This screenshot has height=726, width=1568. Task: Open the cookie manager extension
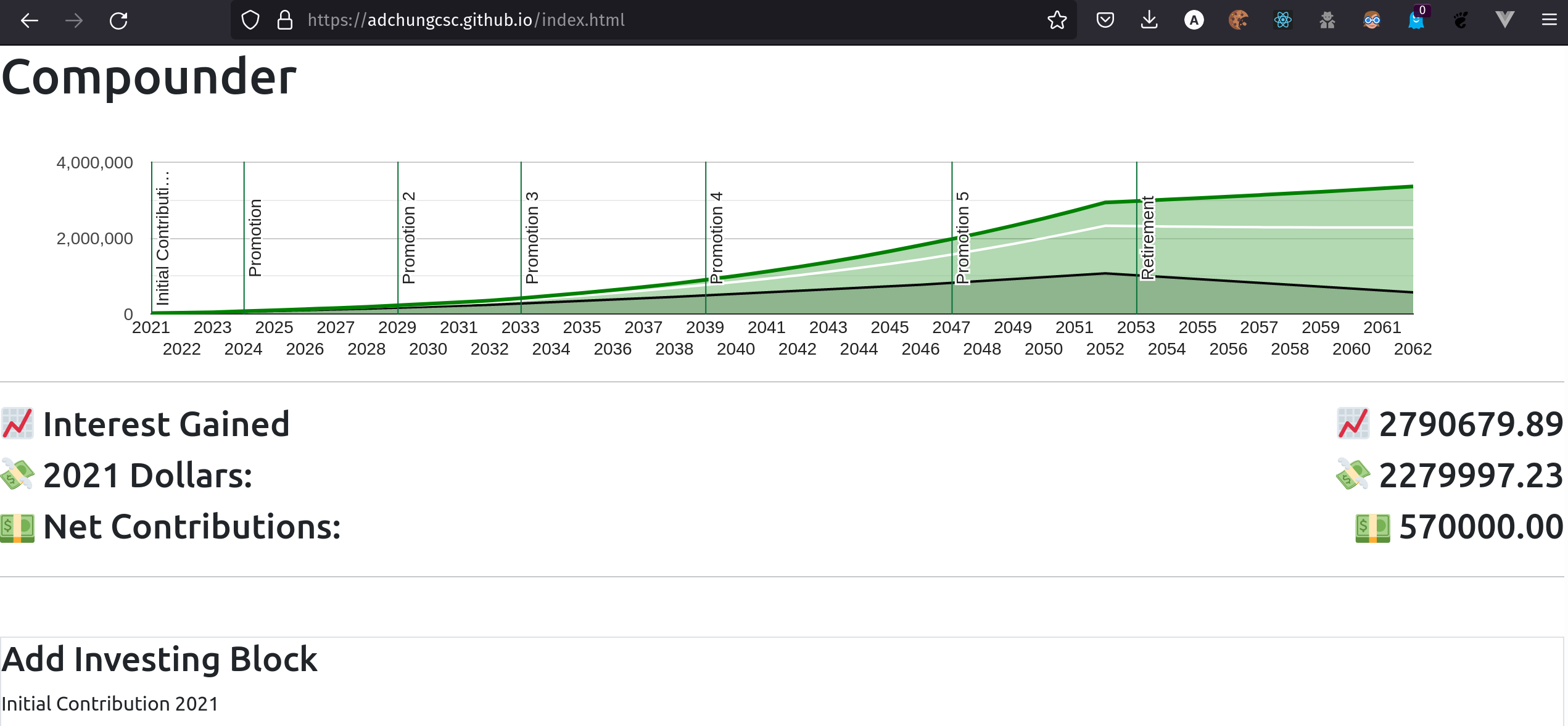(x=1238, y=20)
